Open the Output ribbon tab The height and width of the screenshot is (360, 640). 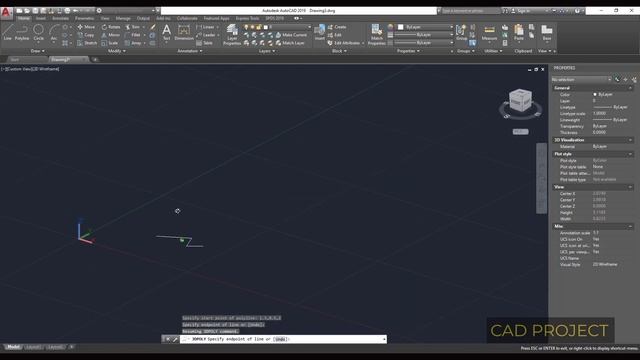pyautogui.click(x=143, y=18)
